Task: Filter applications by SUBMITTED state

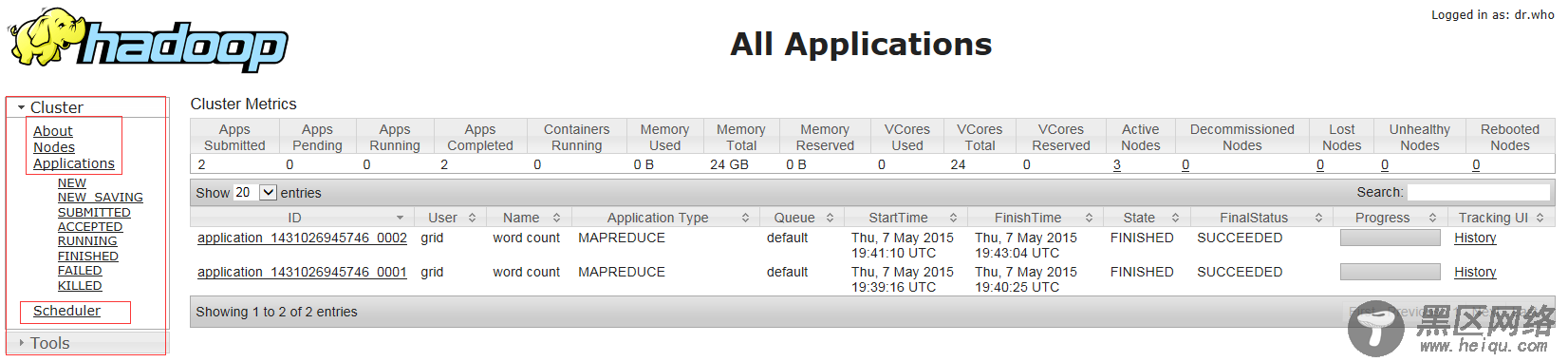Action: point(94,213)
